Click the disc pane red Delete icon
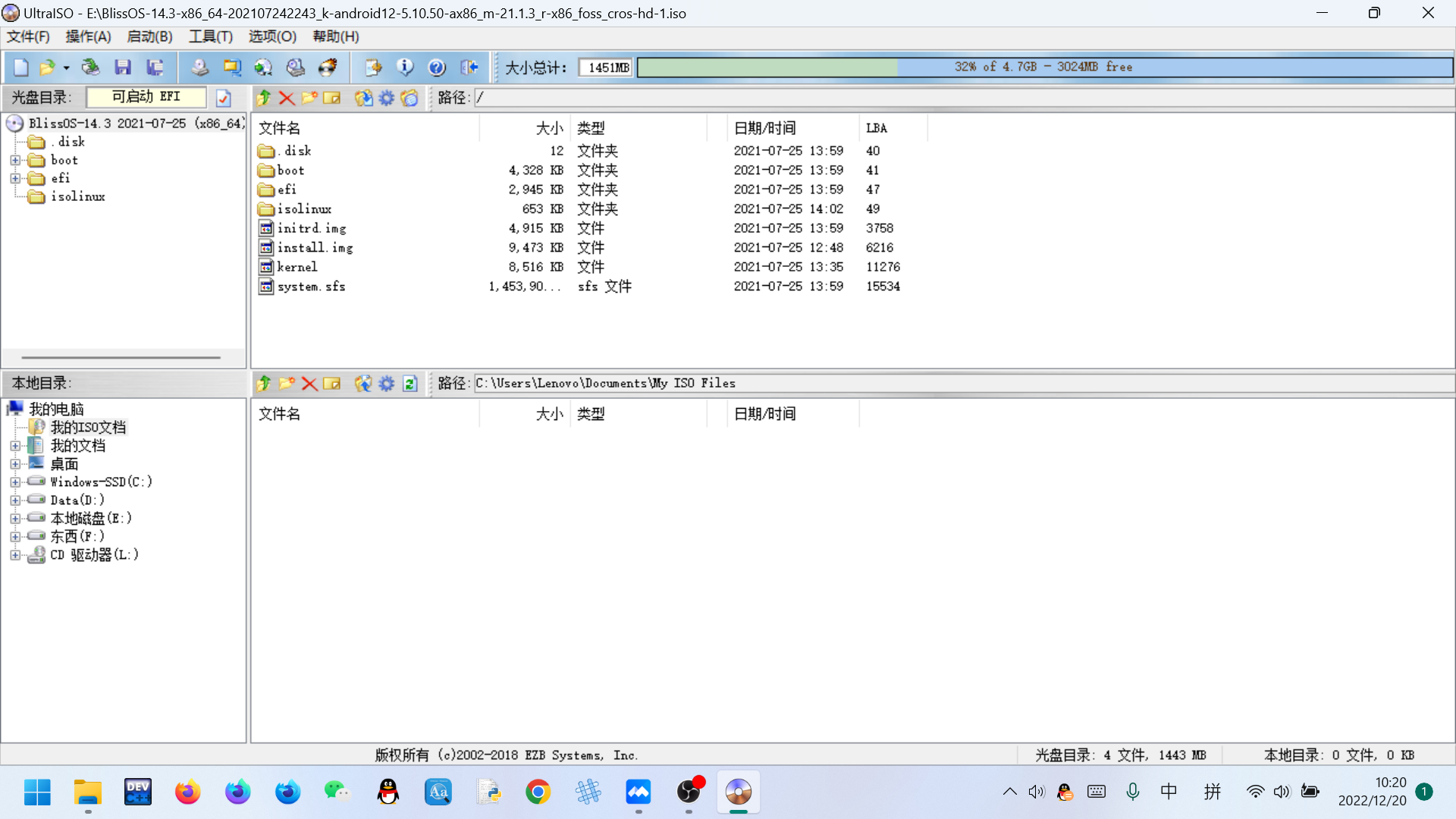The width and height of the screenshot is (1456, 819). 287,98
